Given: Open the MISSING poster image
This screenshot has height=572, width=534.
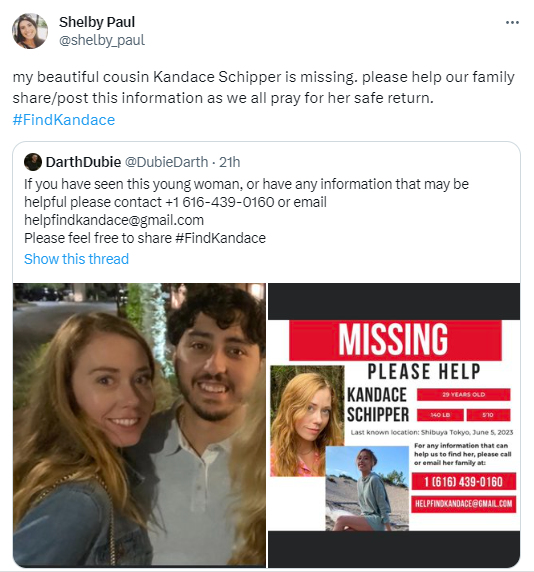Looking at the screenshot, I should point(394,425).
